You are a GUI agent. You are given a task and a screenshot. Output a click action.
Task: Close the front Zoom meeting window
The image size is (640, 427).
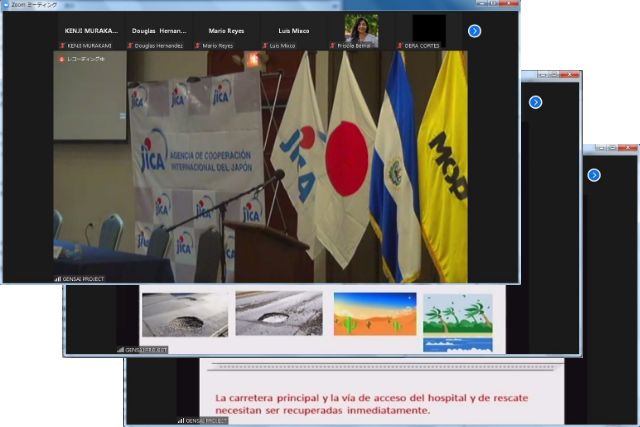pyautogui.click(x=509, y=4)
